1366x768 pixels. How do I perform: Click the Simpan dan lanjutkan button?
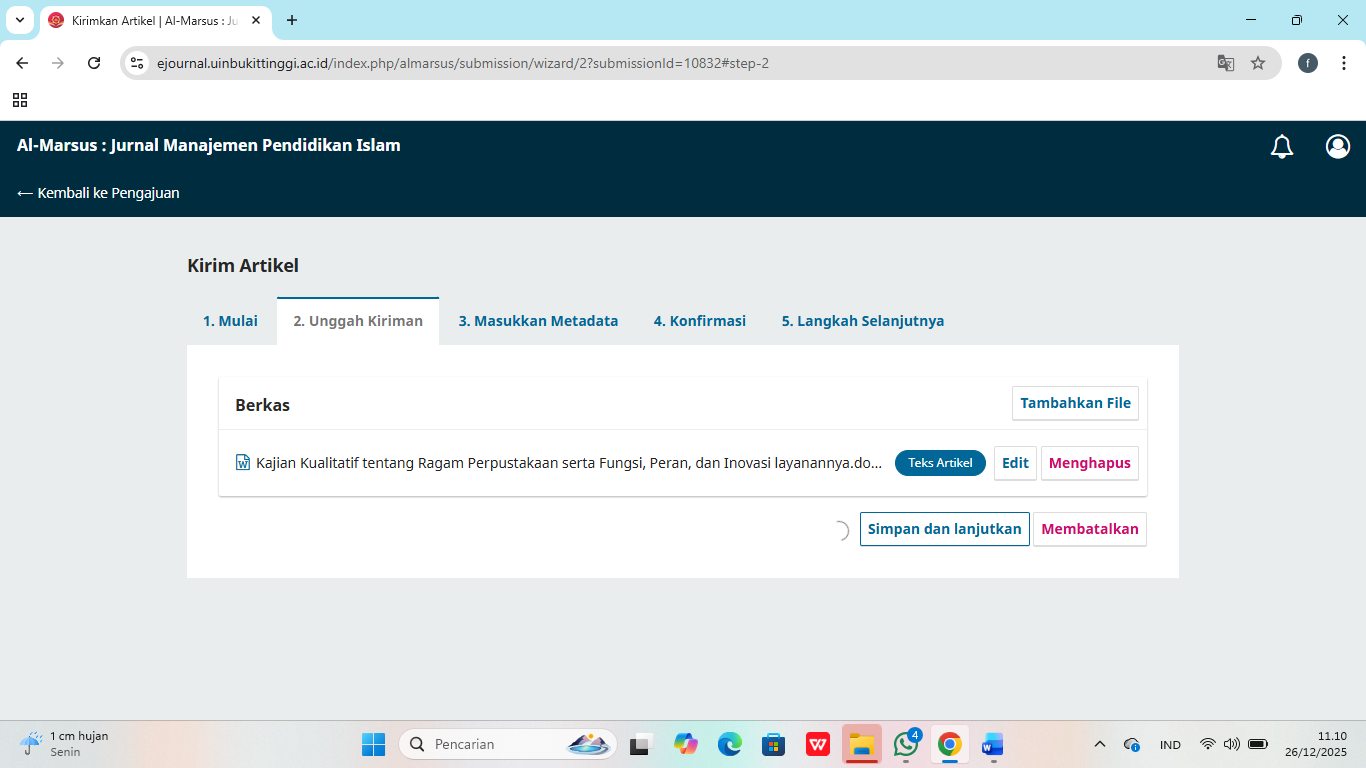[944, 529]
